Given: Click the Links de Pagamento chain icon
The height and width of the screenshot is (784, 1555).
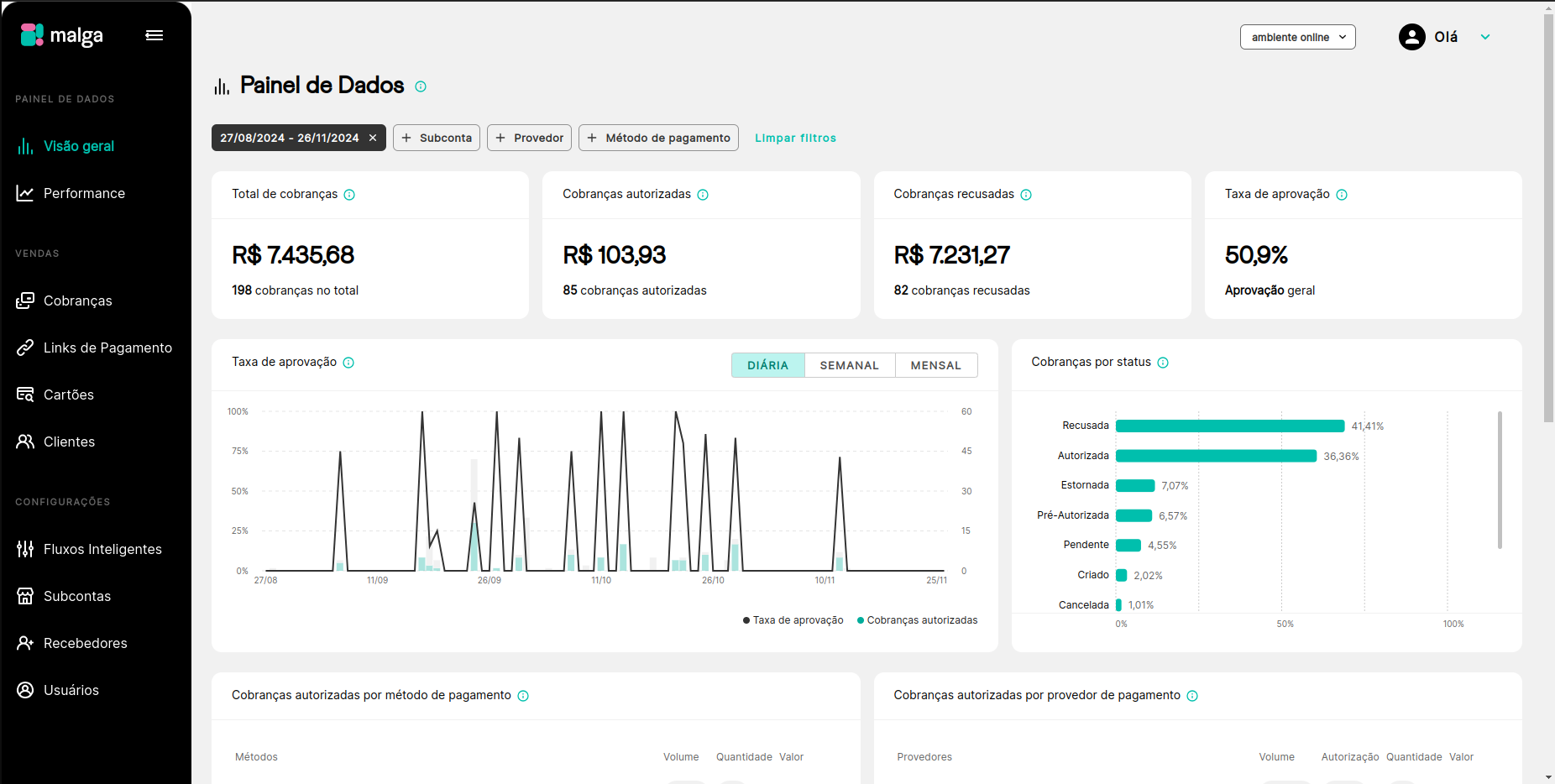Looking at the screenshot, I should [25, 348].
